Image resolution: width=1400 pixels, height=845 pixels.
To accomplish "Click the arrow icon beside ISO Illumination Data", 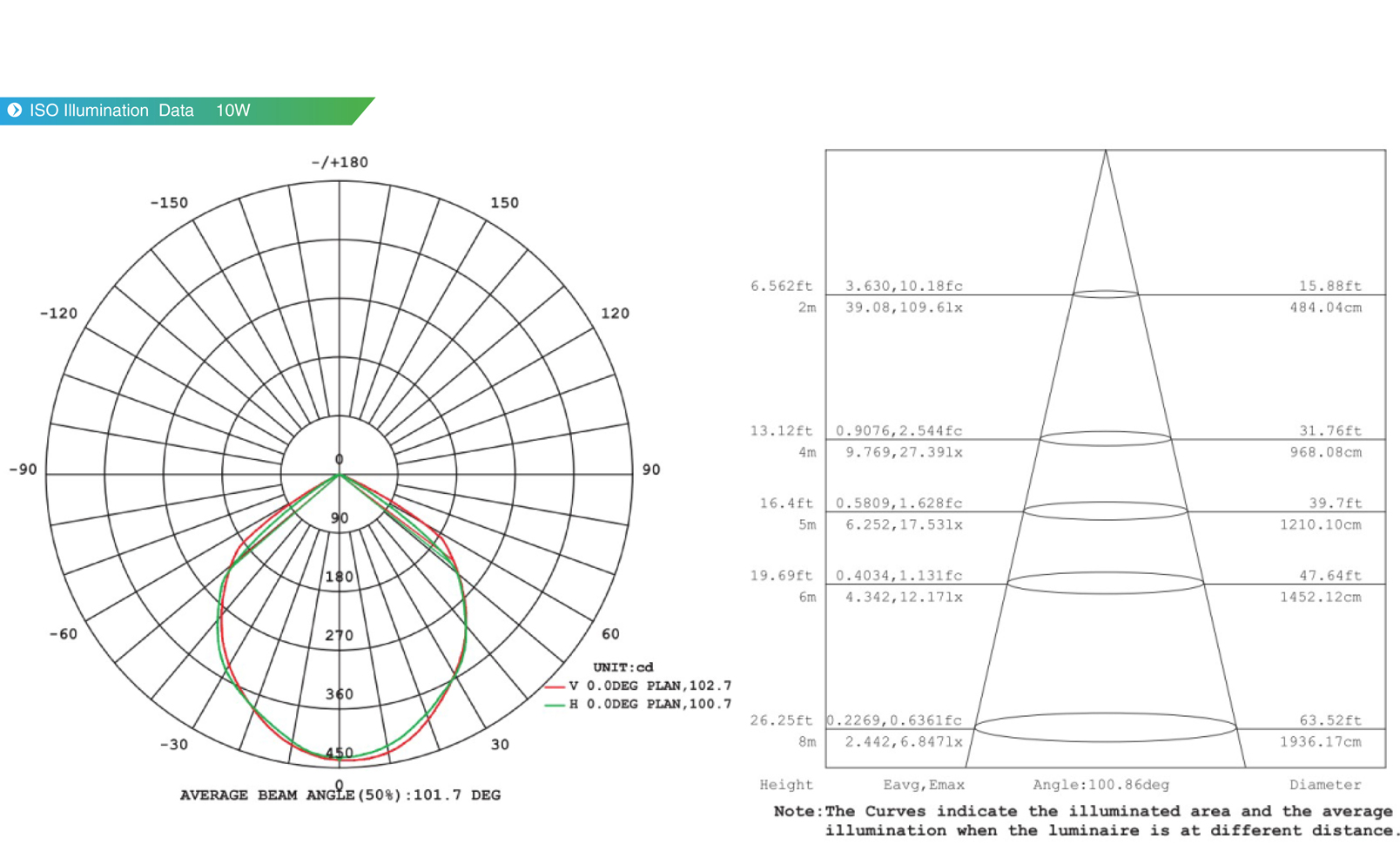I will tap(14, 111).
